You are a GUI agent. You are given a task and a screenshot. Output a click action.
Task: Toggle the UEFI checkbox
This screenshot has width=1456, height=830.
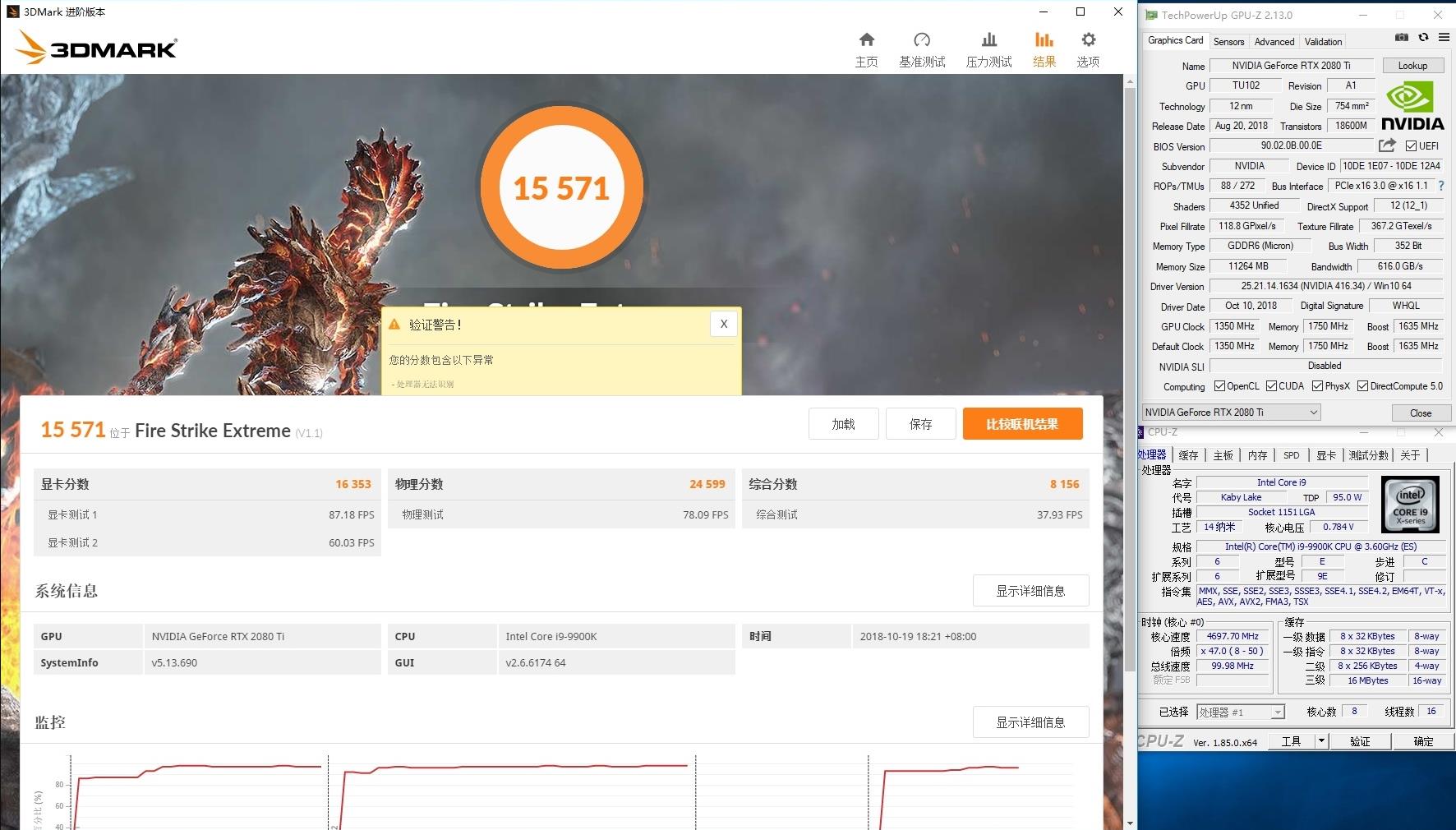coord(1411,146)
